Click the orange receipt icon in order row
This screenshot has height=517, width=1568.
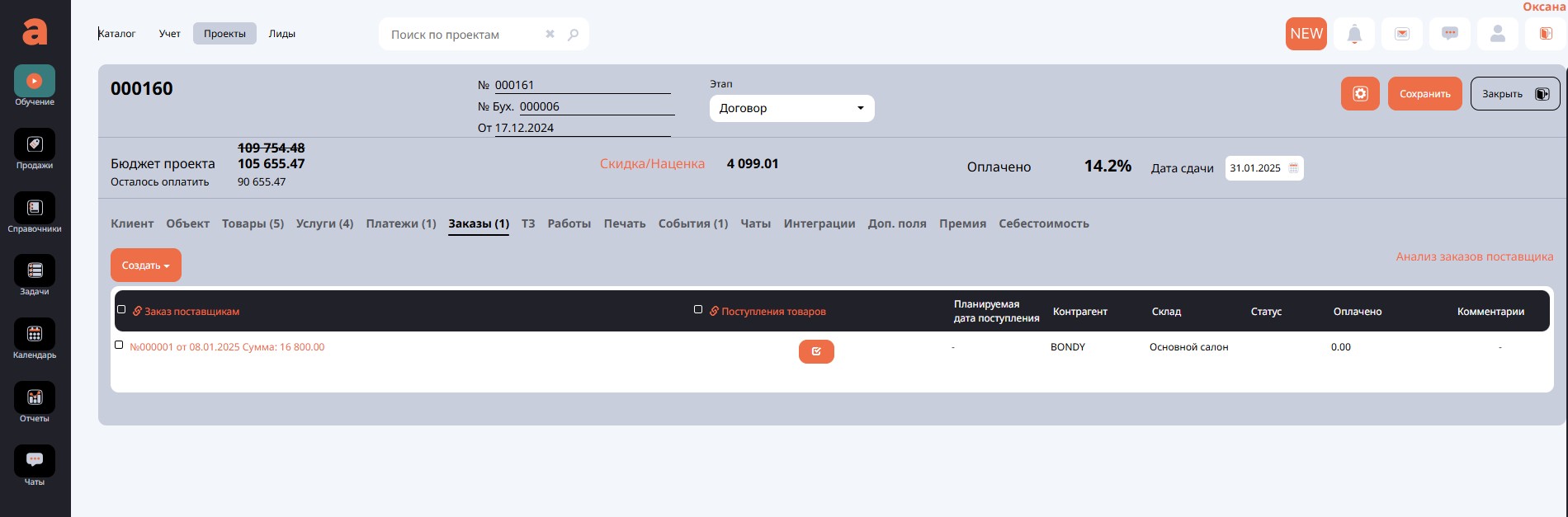pyautogui.click(x=816, y=352)
